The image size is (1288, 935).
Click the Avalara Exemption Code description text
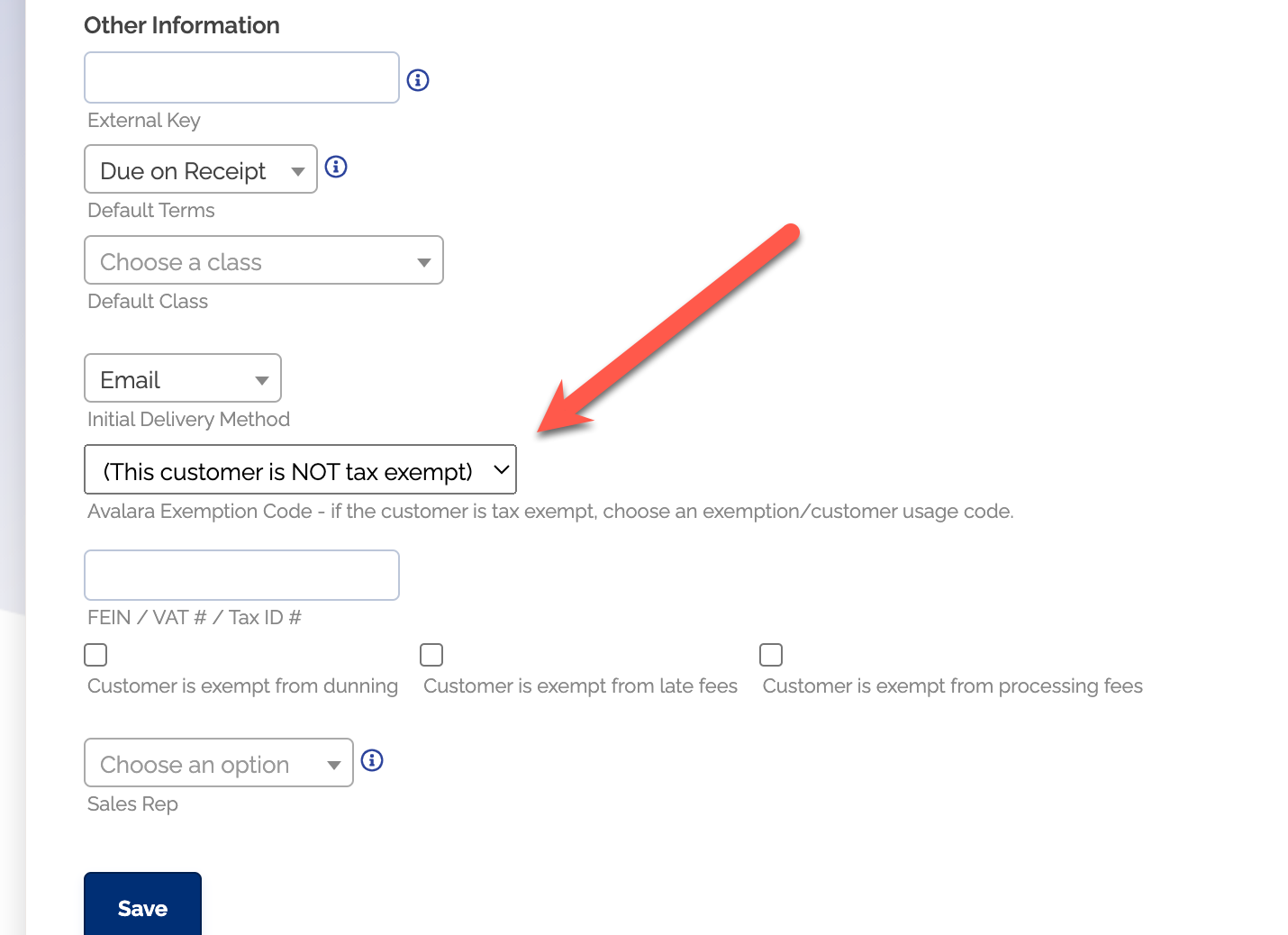tap(550, 512)
